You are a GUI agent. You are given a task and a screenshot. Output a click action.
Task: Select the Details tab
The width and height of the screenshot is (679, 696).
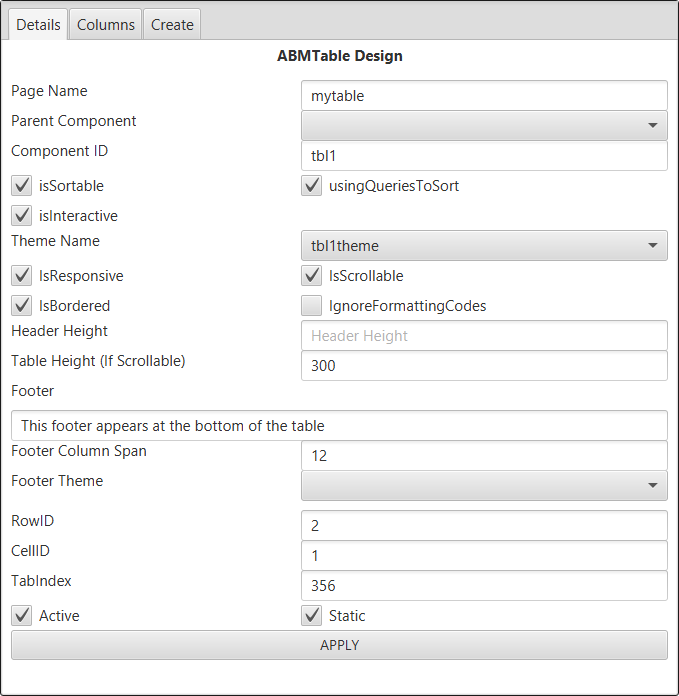coord(38,25)
